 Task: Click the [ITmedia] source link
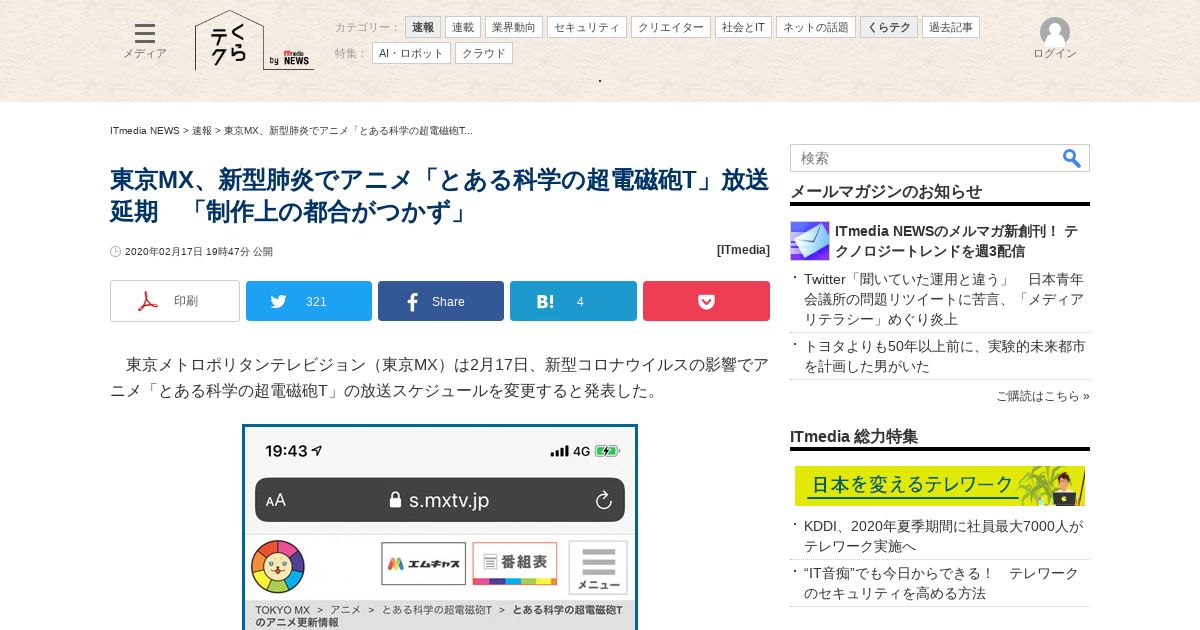point(743,250)
